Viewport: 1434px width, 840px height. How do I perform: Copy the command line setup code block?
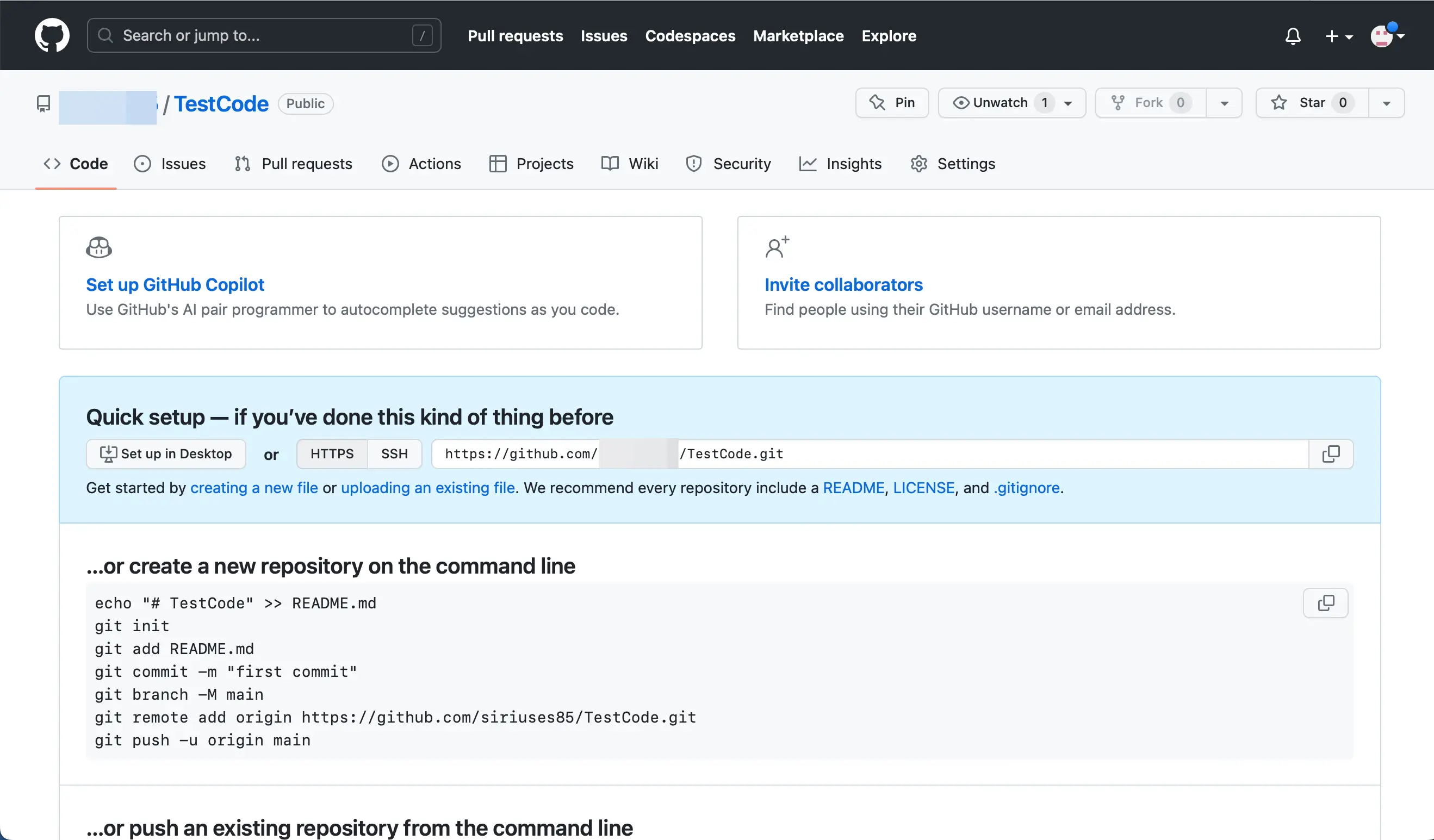click(x=1325, y=603)
